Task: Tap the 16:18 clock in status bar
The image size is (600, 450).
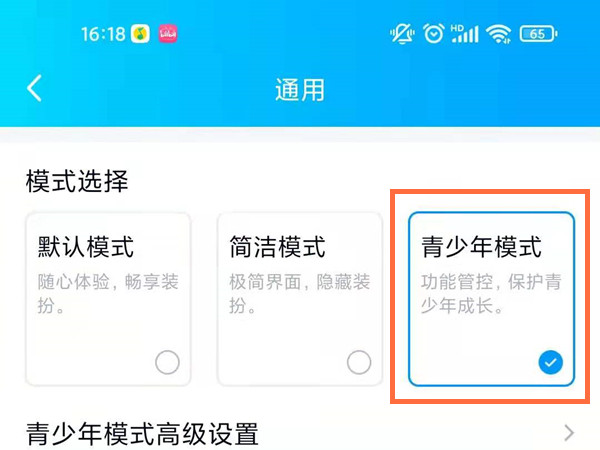Action: [x=103, y=34]
